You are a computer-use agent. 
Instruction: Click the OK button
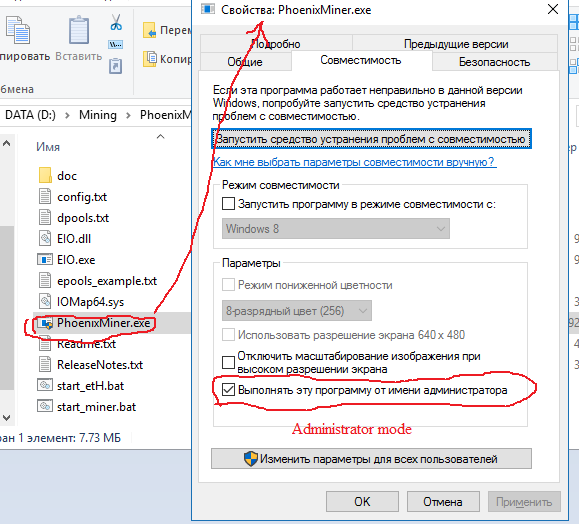[x=362, y=501]
